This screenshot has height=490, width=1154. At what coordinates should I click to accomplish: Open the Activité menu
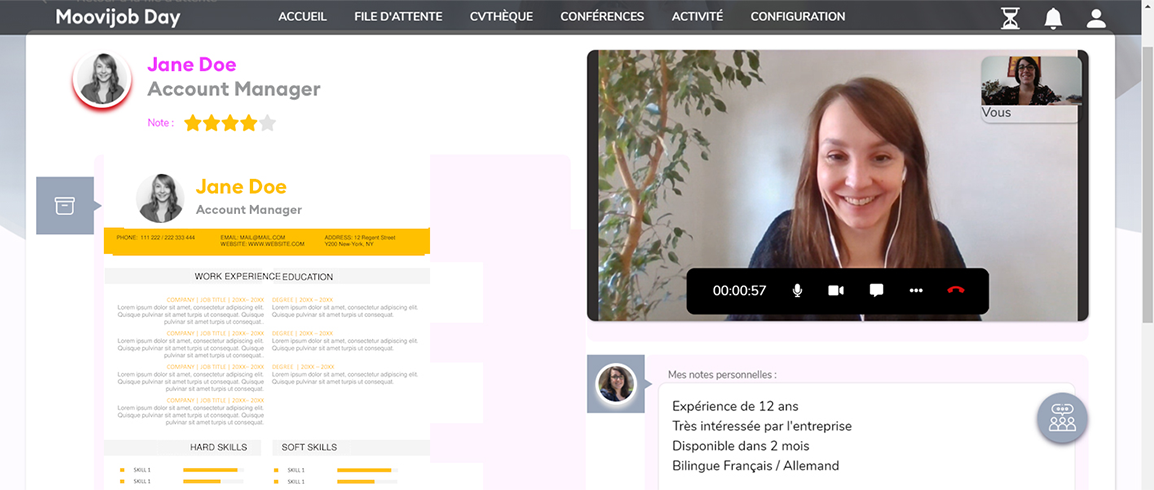(697, 17)
